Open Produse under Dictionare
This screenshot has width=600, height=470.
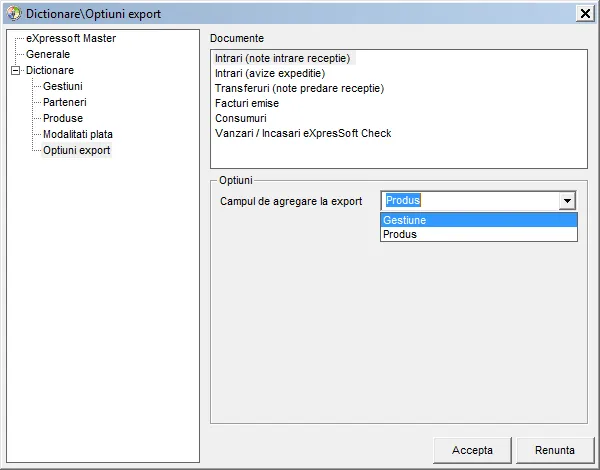tap(63, 118)
